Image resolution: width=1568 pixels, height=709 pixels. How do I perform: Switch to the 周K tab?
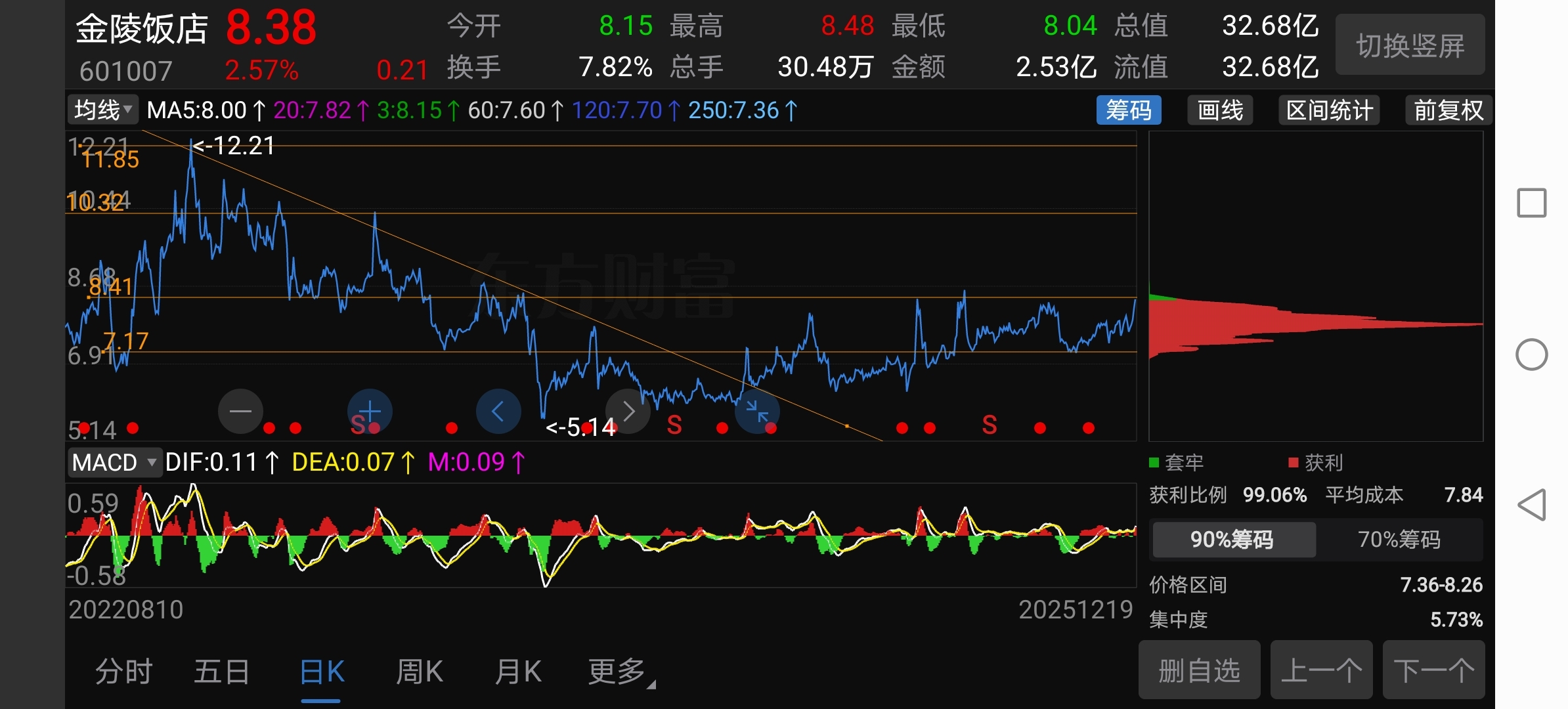point(419,672)
